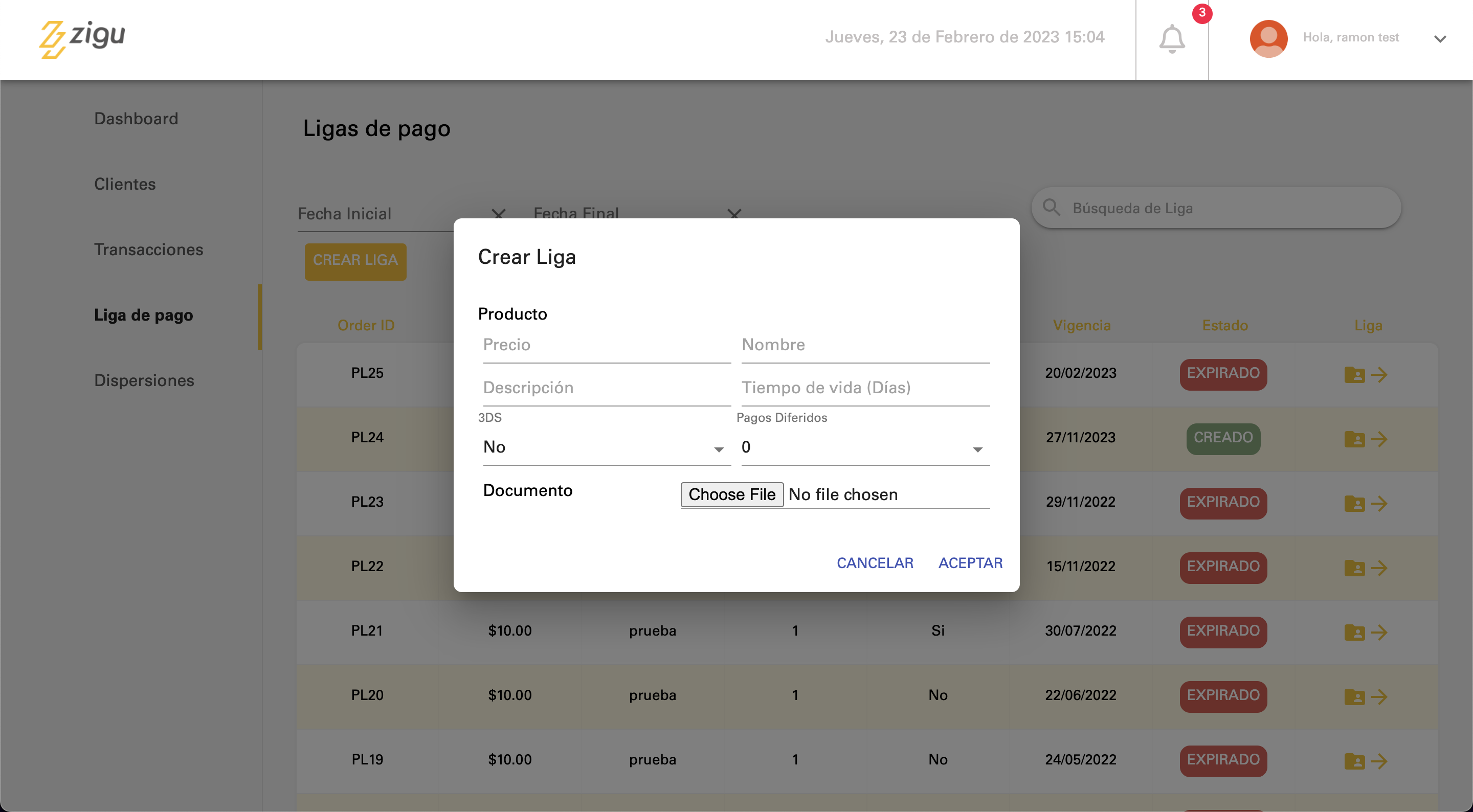The height and width of the screenshot is (812, 1473).
Task: Click the arrow icon in PL24 row
Action: point(1379,439)
